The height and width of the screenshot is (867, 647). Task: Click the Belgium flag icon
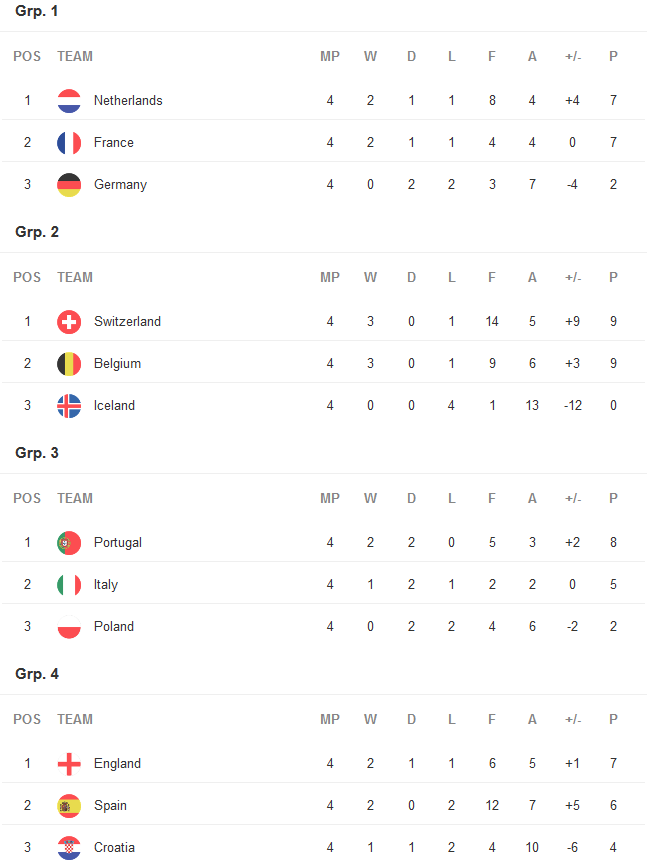coord(69,364)
